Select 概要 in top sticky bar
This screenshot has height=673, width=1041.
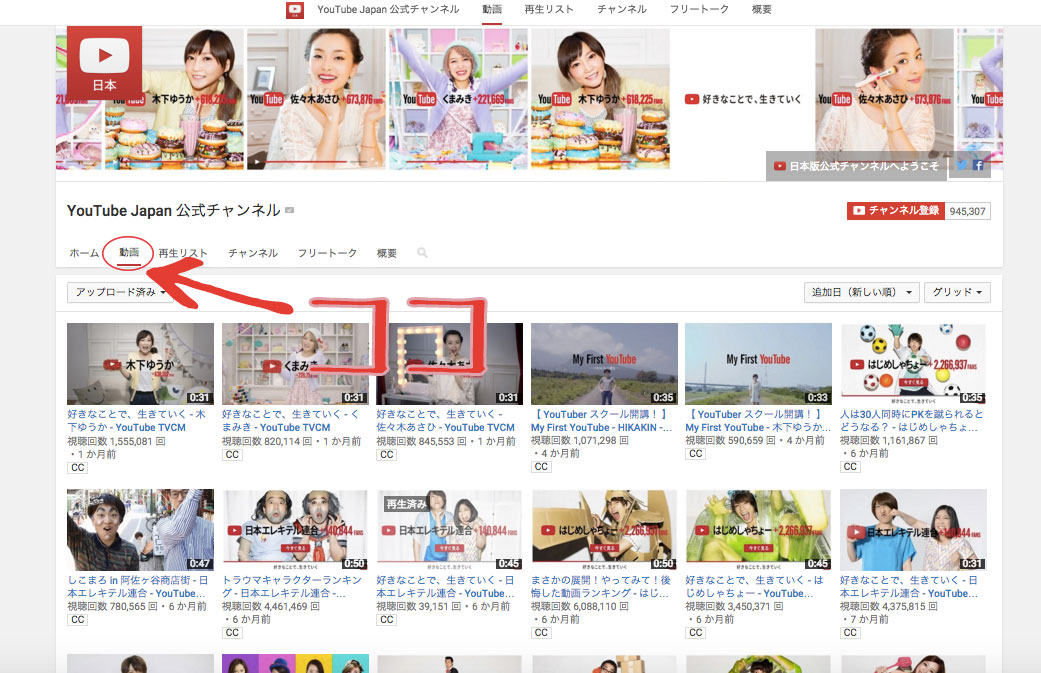tap(761, 9)
